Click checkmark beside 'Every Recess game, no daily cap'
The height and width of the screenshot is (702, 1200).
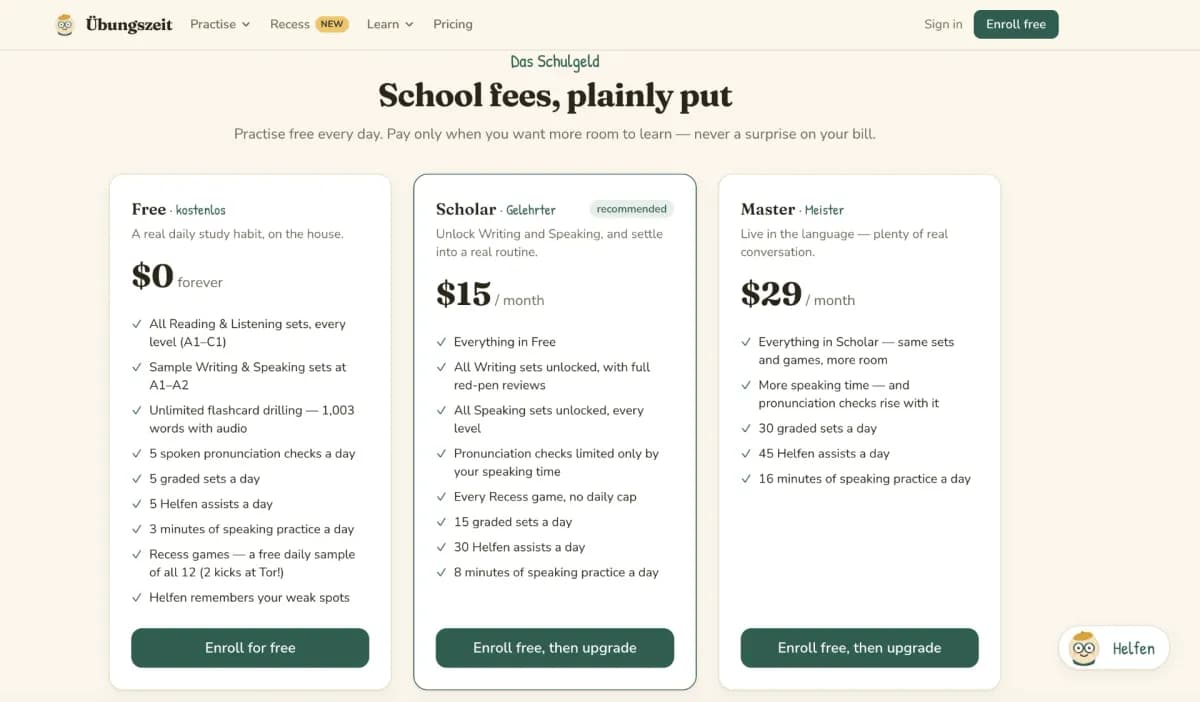[442, 497]
